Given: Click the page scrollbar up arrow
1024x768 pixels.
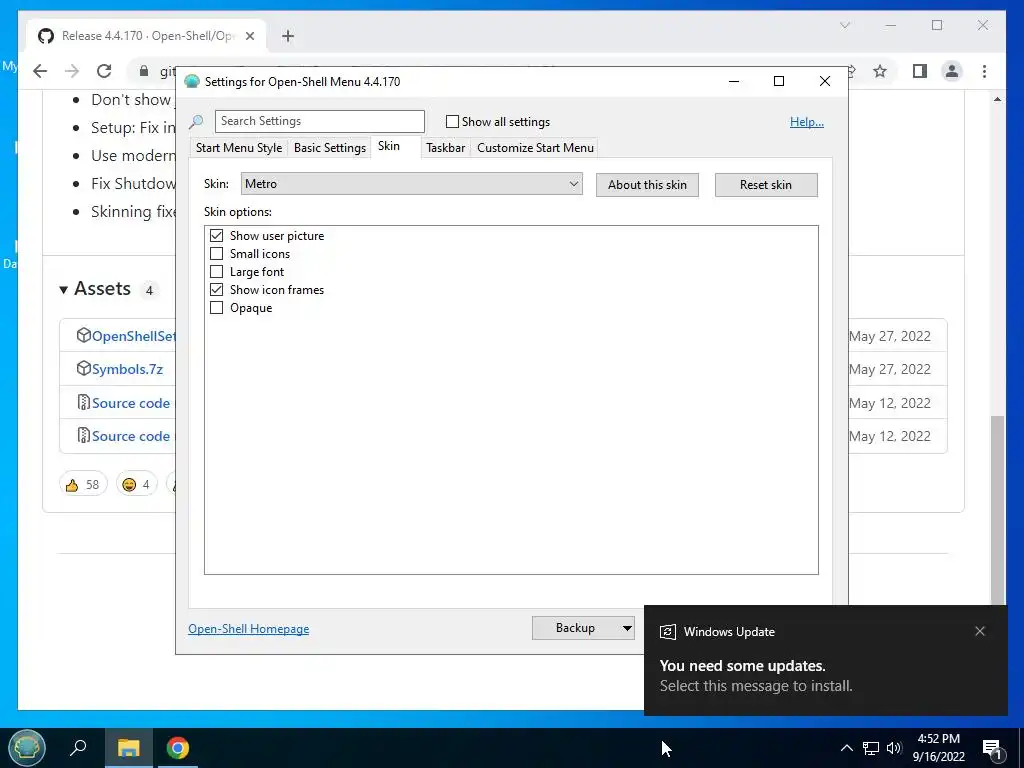Looking at the screenshot, I should point(997,99).
